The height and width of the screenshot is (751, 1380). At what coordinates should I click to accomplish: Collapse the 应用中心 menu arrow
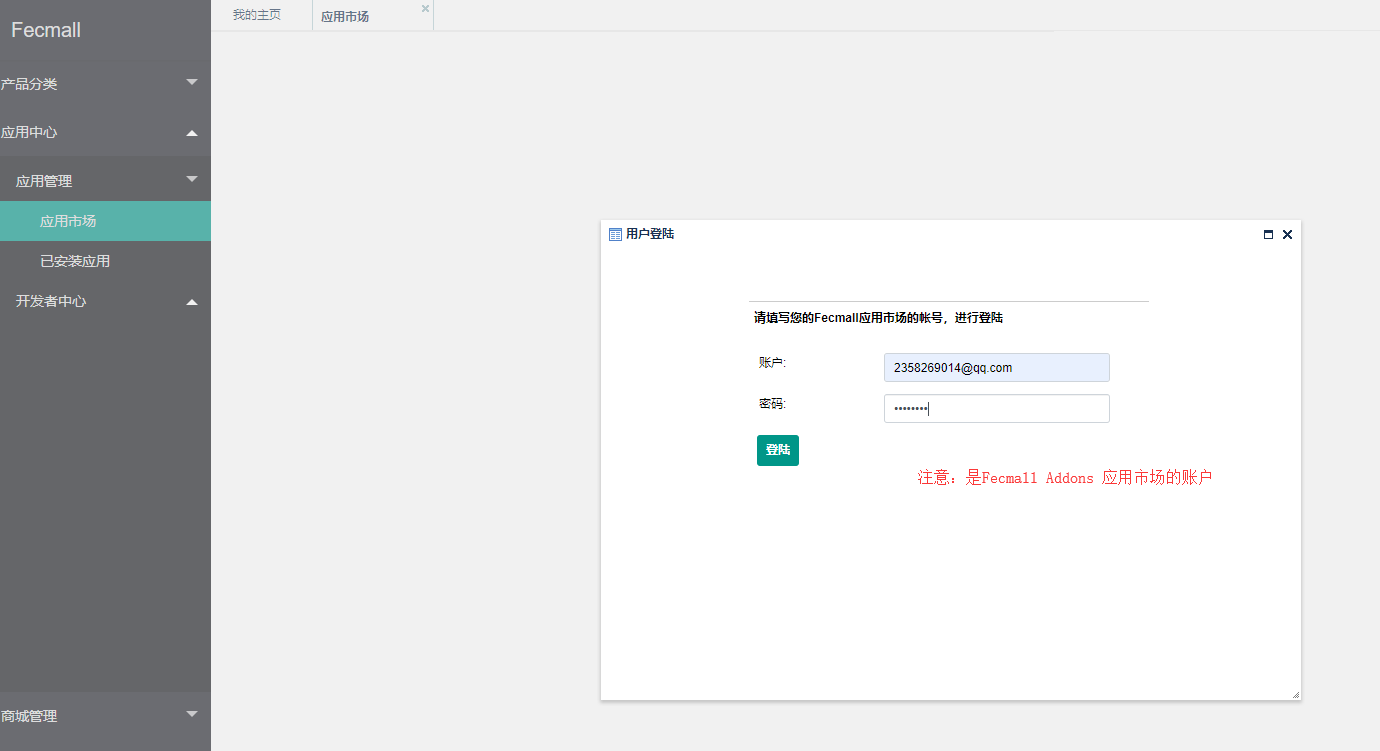(192, 132)
